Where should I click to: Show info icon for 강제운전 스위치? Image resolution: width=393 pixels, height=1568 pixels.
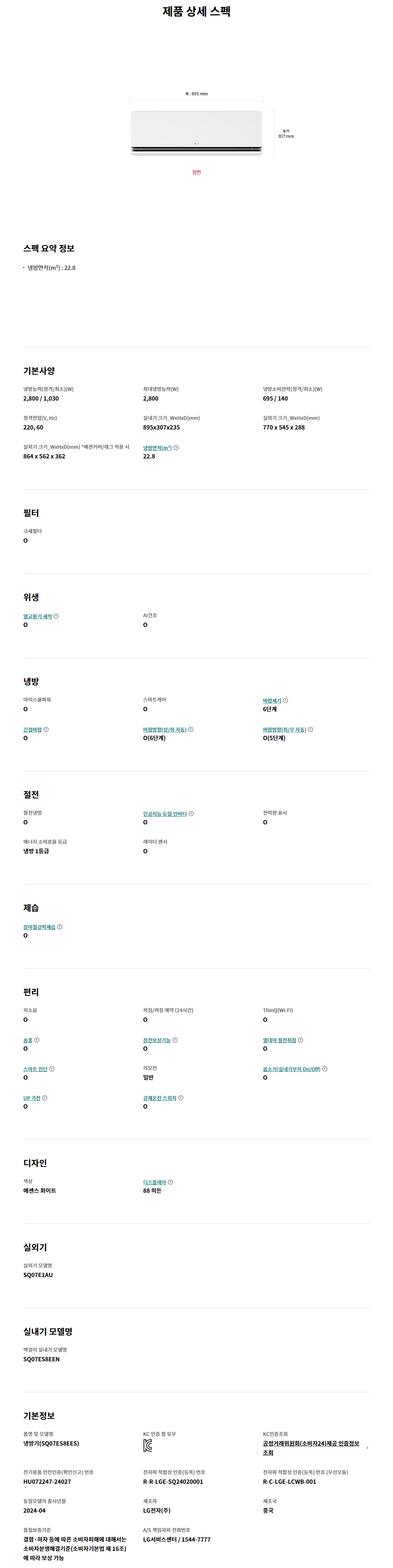[180, 1098]
